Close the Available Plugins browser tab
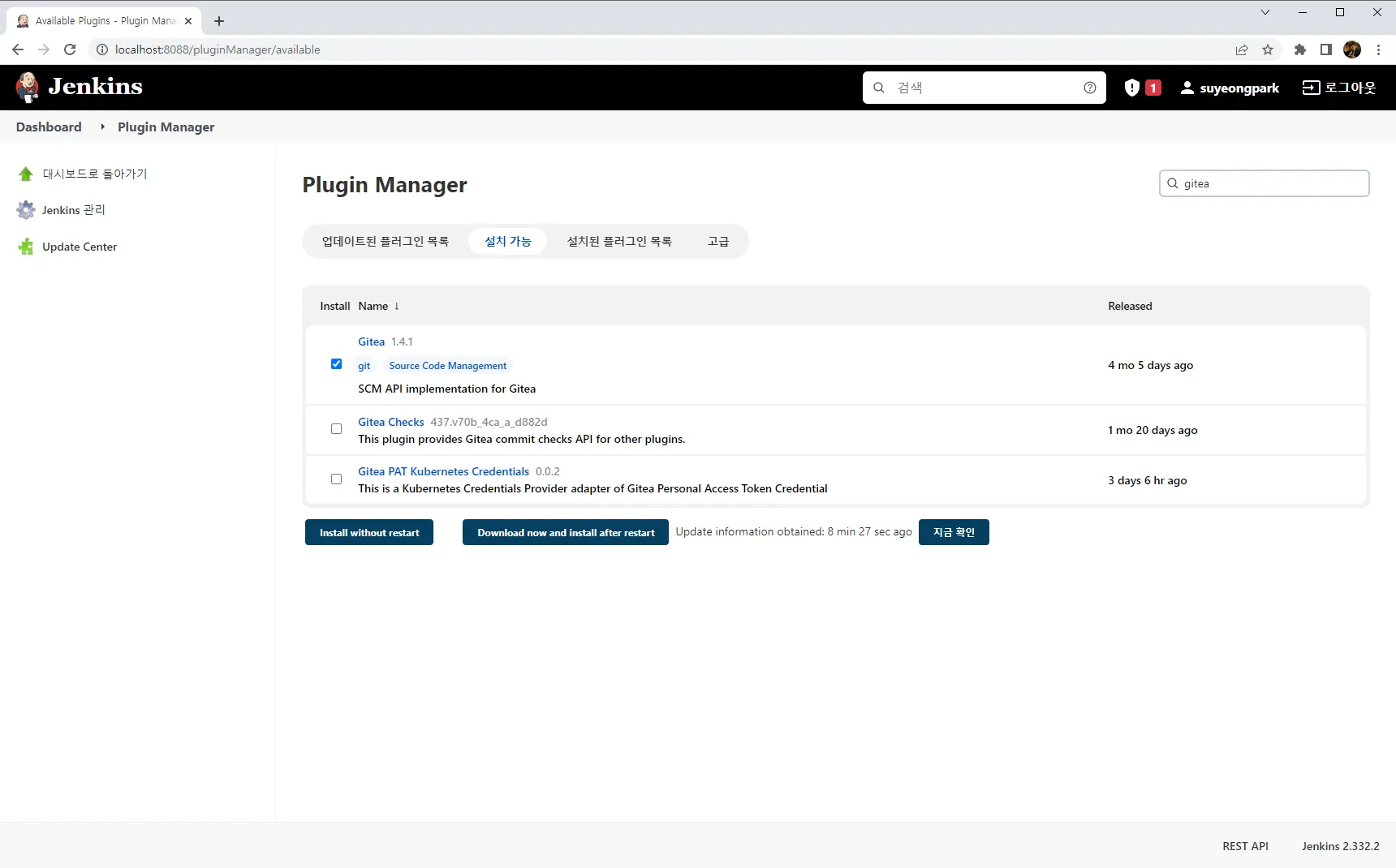The width and height of the screenshot is (1396, 868). coord(188,21)
